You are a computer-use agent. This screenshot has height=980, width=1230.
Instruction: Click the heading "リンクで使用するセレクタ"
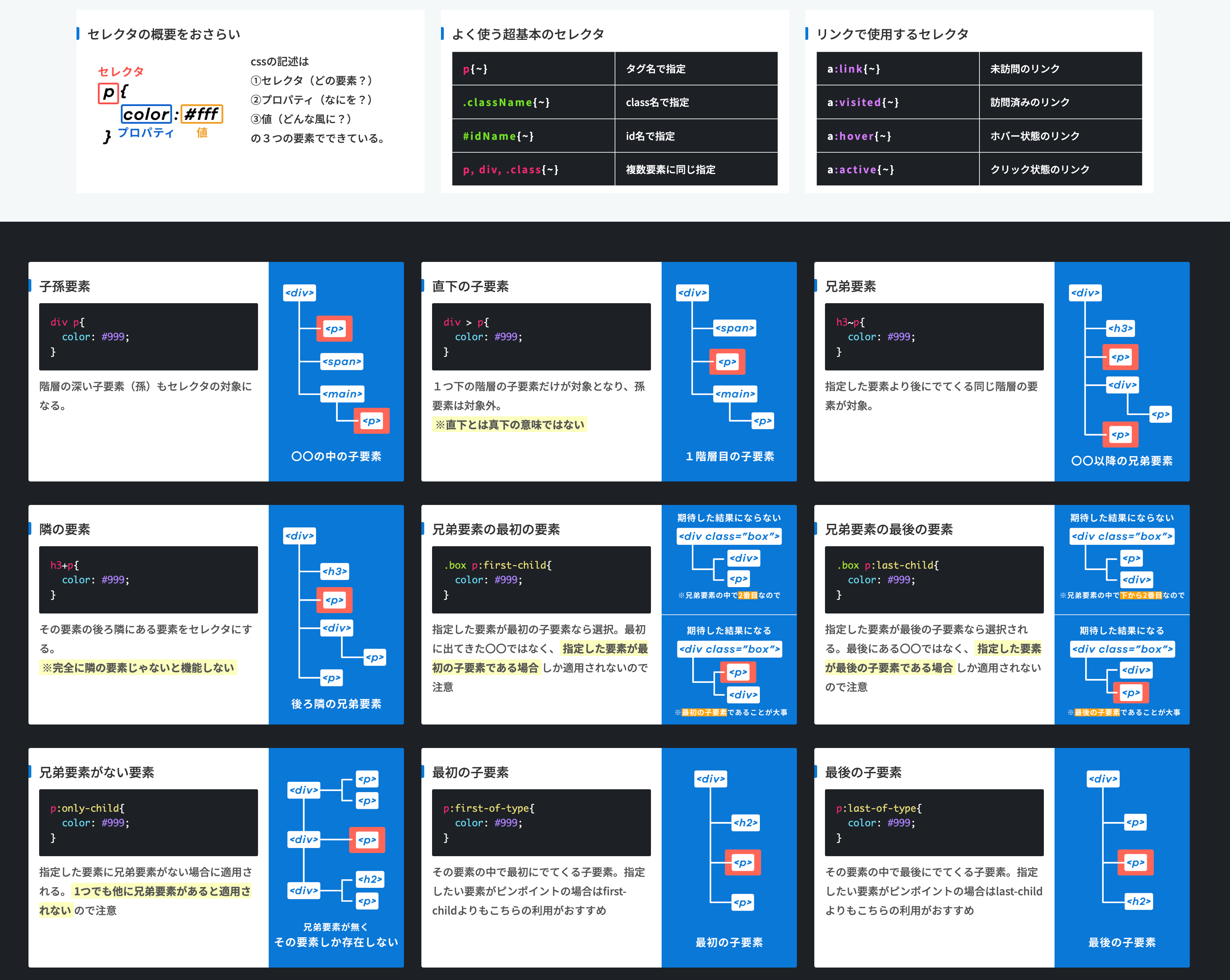(x=892, y=34)
